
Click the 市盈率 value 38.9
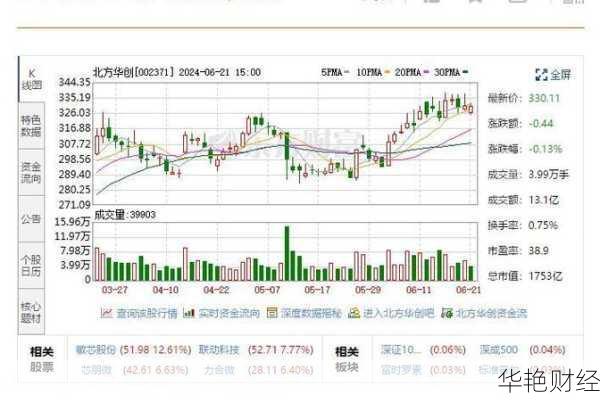tap(538, 251)
